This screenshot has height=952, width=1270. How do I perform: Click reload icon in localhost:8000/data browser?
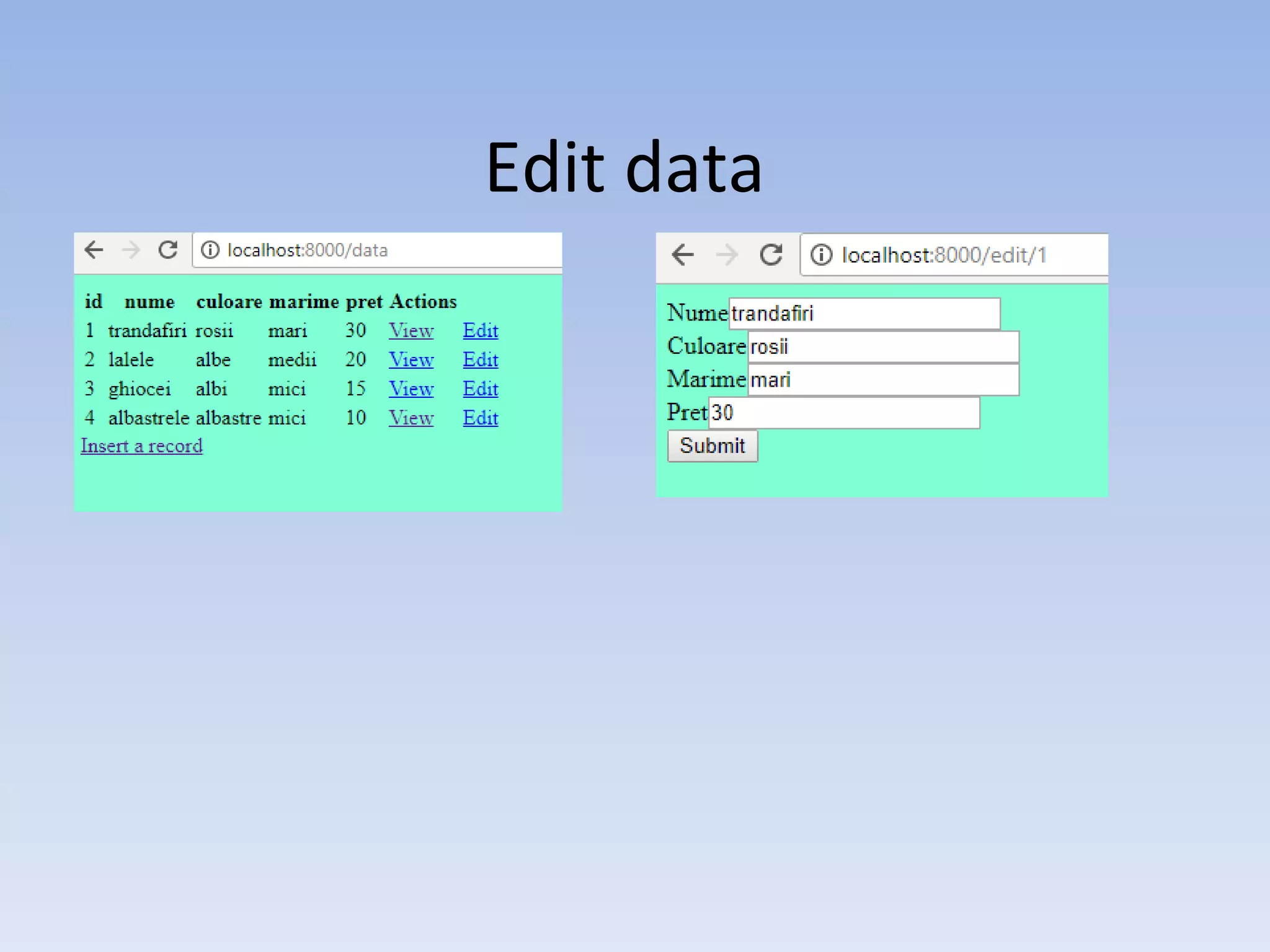click(x=167, y=250)
